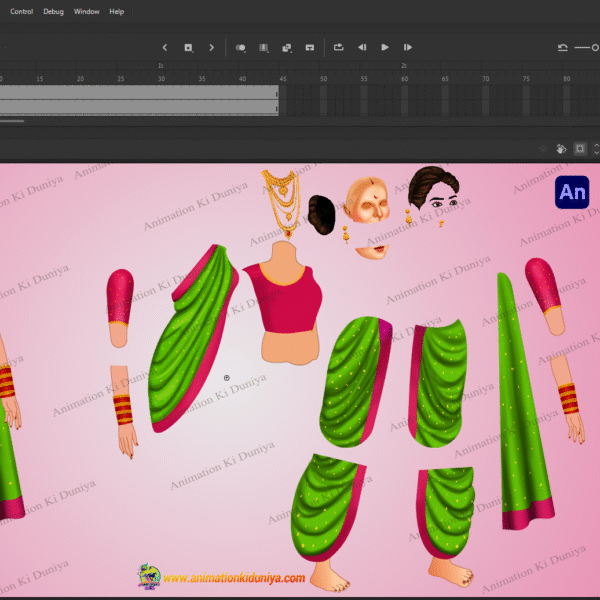The image size is (600, 600).
Task: Decrease stage zoom with down arrow
Action: pos(596,152)
